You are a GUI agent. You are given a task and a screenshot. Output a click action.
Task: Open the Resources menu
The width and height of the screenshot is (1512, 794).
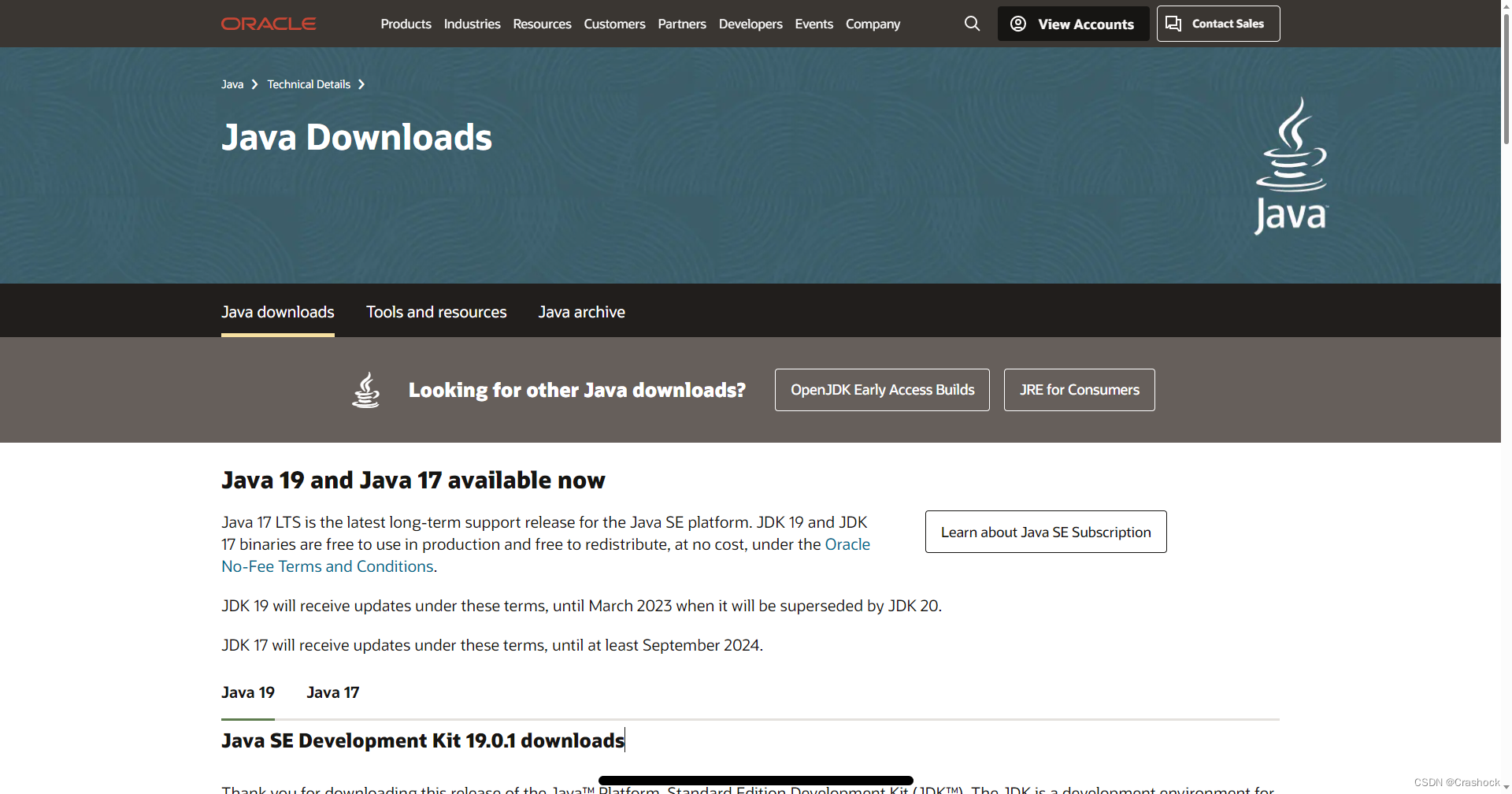click(x=542, y=24)
